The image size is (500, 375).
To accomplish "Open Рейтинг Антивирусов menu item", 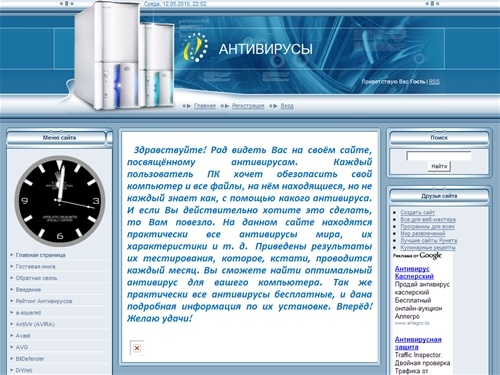I will click(x=44, y=301).
